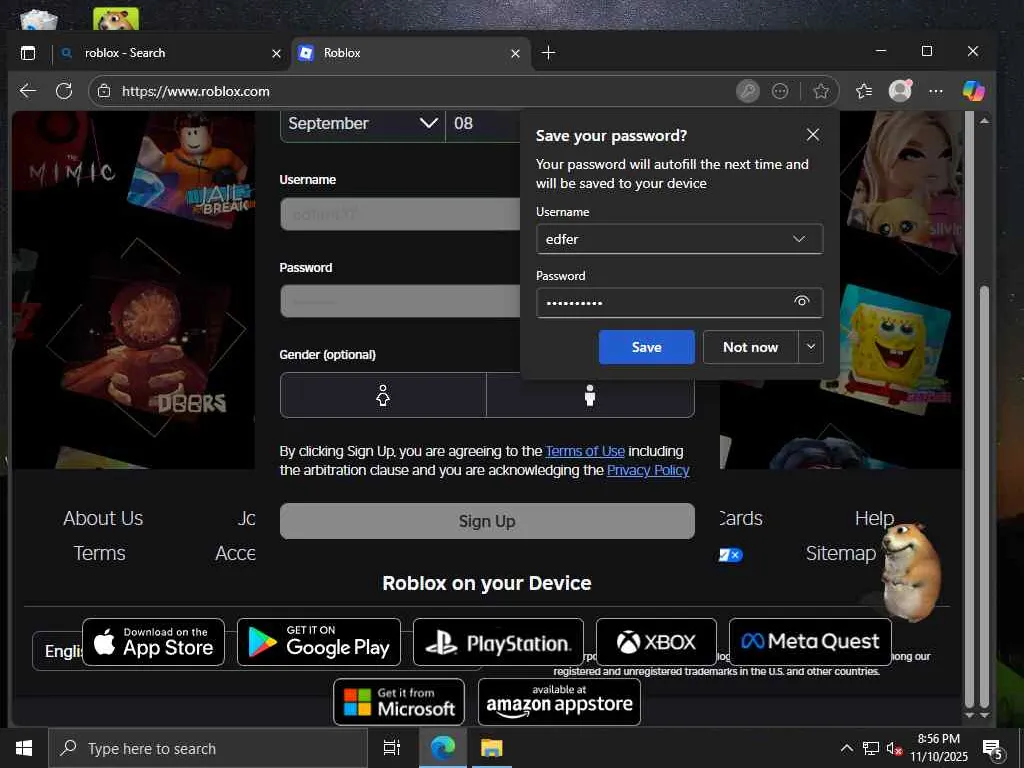This screenshot has height=768, width=1024.
Task: Open the September month dropdown
Action: click(362, 123)
